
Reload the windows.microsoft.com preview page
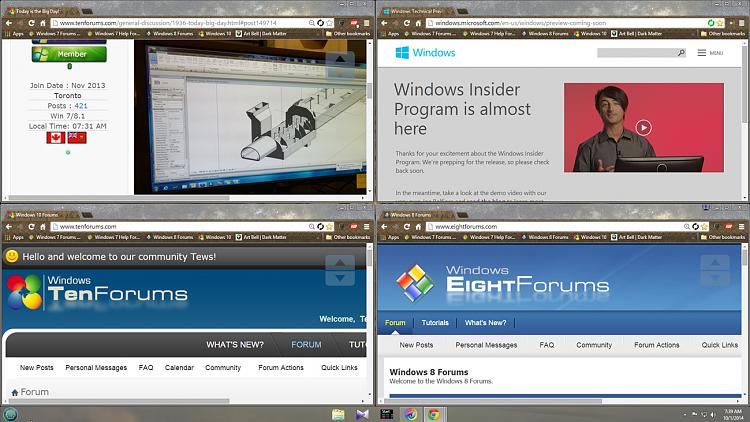click(x=407, y=23)
